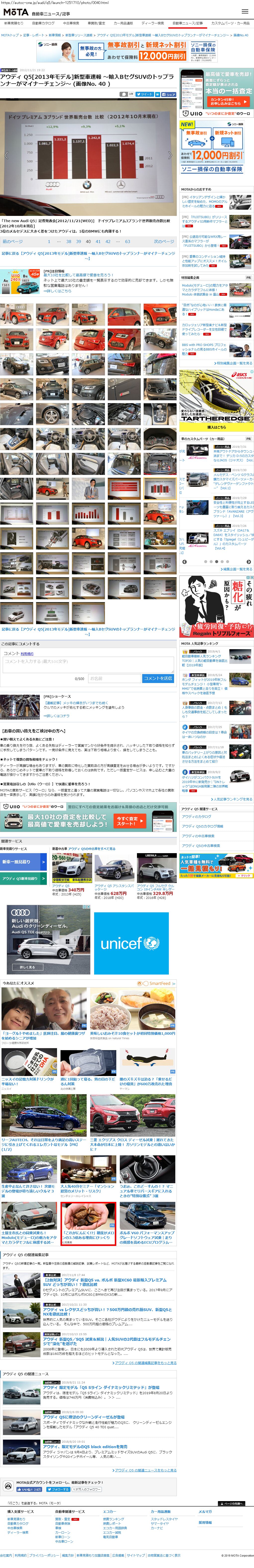Show the next photo with right arrow

[x=172, y=155]
